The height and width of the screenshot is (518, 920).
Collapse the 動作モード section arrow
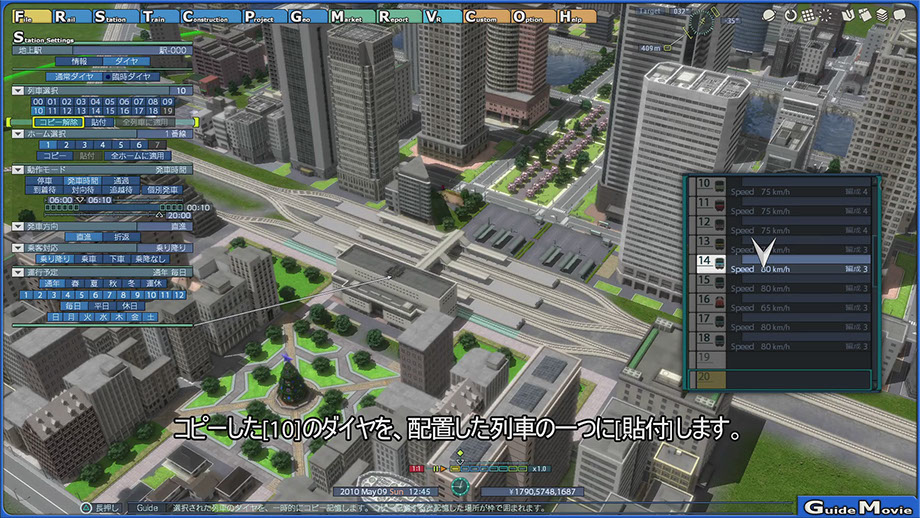click(18, 170)
